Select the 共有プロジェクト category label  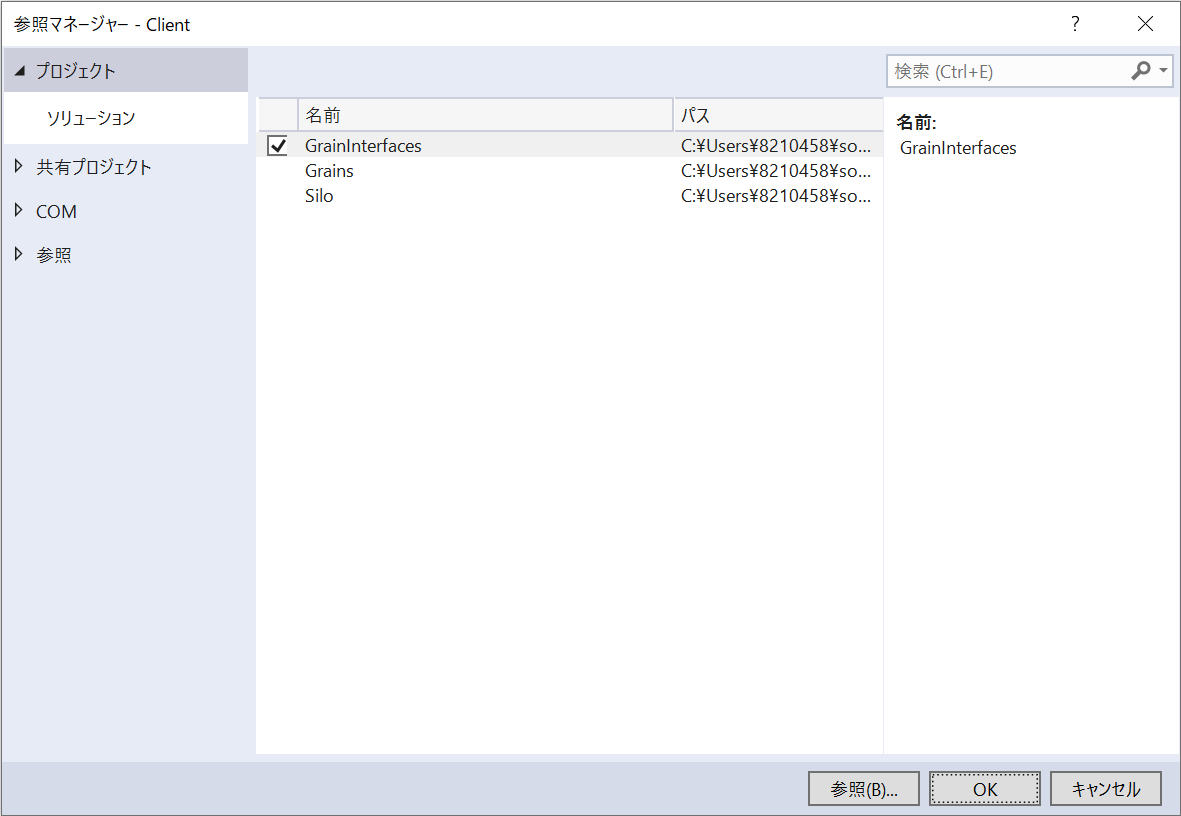(94, 167)
